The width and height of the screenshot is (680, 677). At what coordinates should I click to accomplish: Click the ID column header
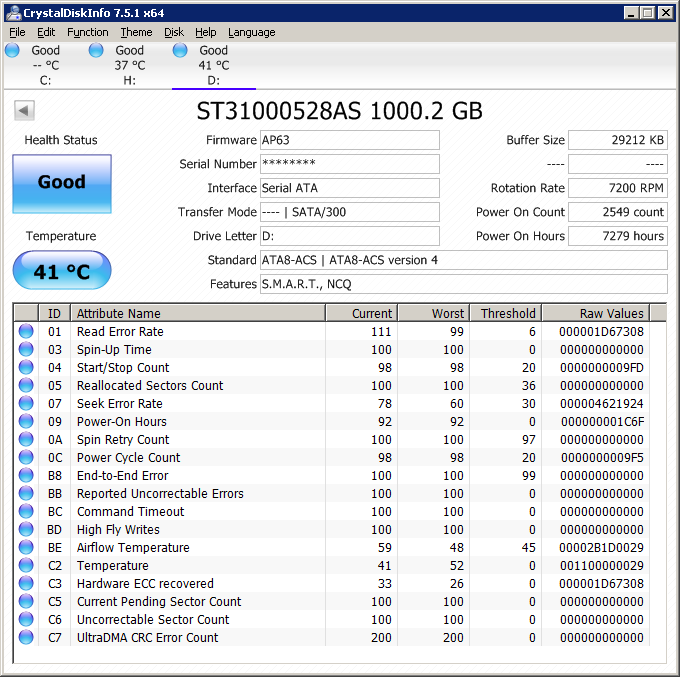pos(54,313)
